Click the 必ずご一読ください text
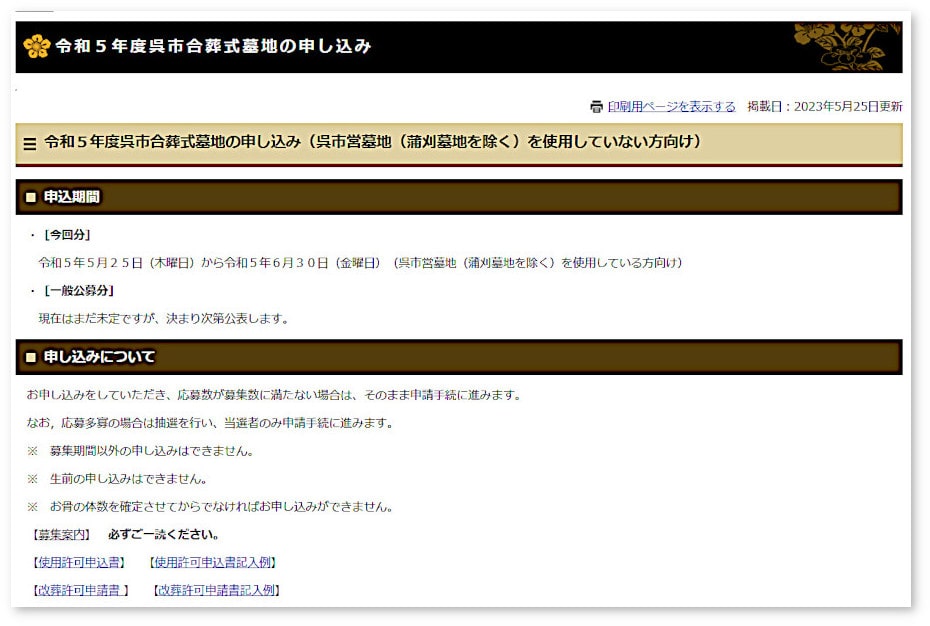Viewport: 930px width, 626px height. click(164, 535)
